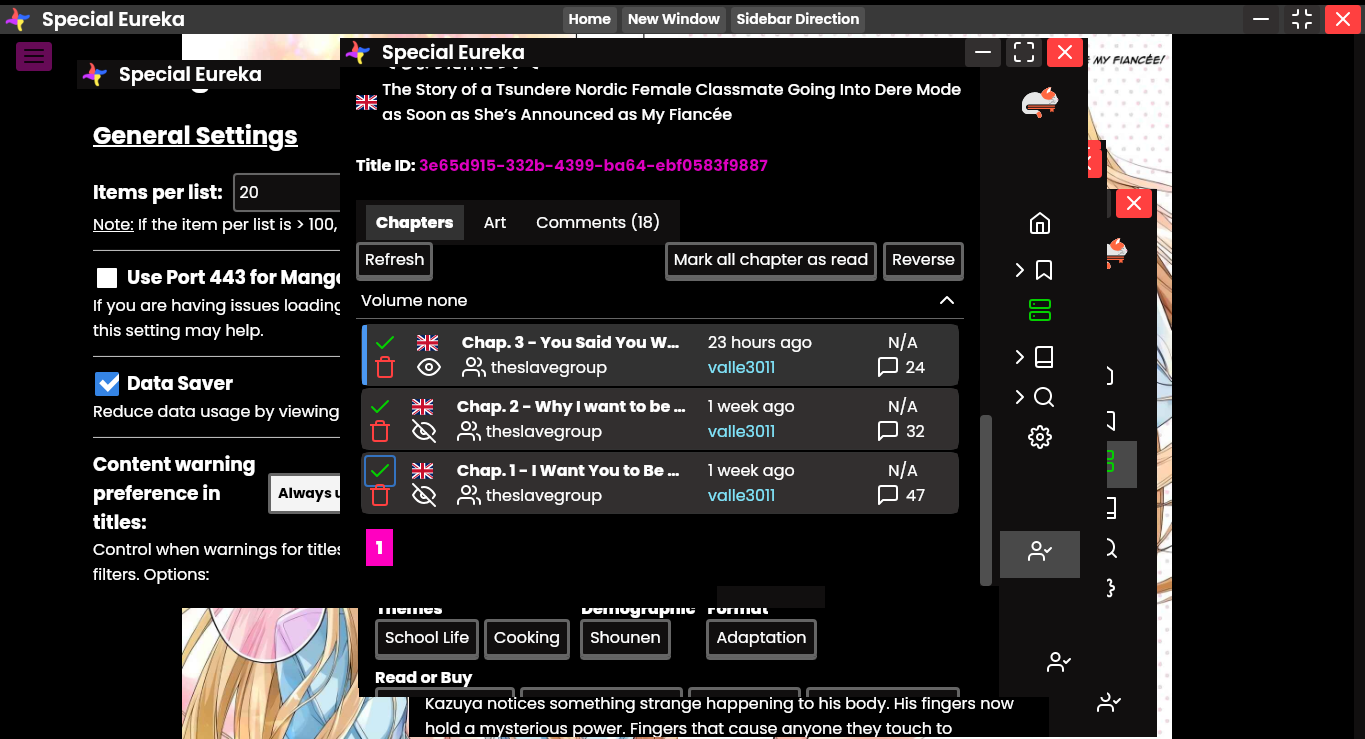
Task: Toggle the read eye icon on Chap. 3
Action: [429, 368]
